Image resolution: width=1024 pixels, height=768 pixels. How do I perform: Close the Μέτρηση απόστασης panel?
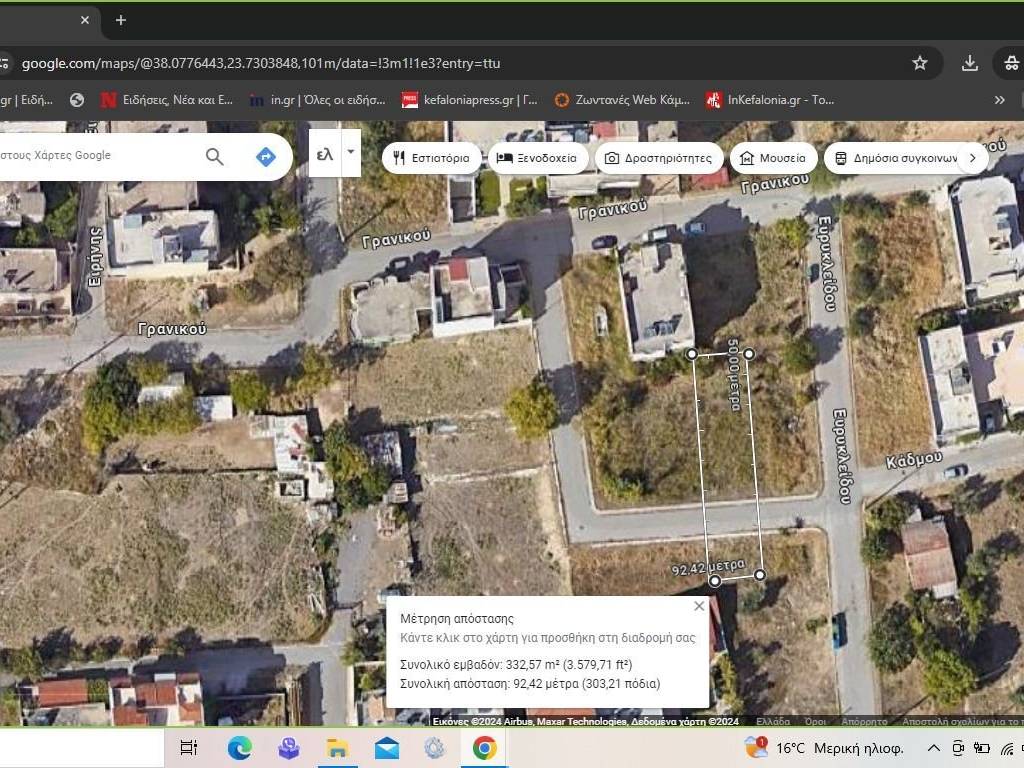(x=699, y=606)
